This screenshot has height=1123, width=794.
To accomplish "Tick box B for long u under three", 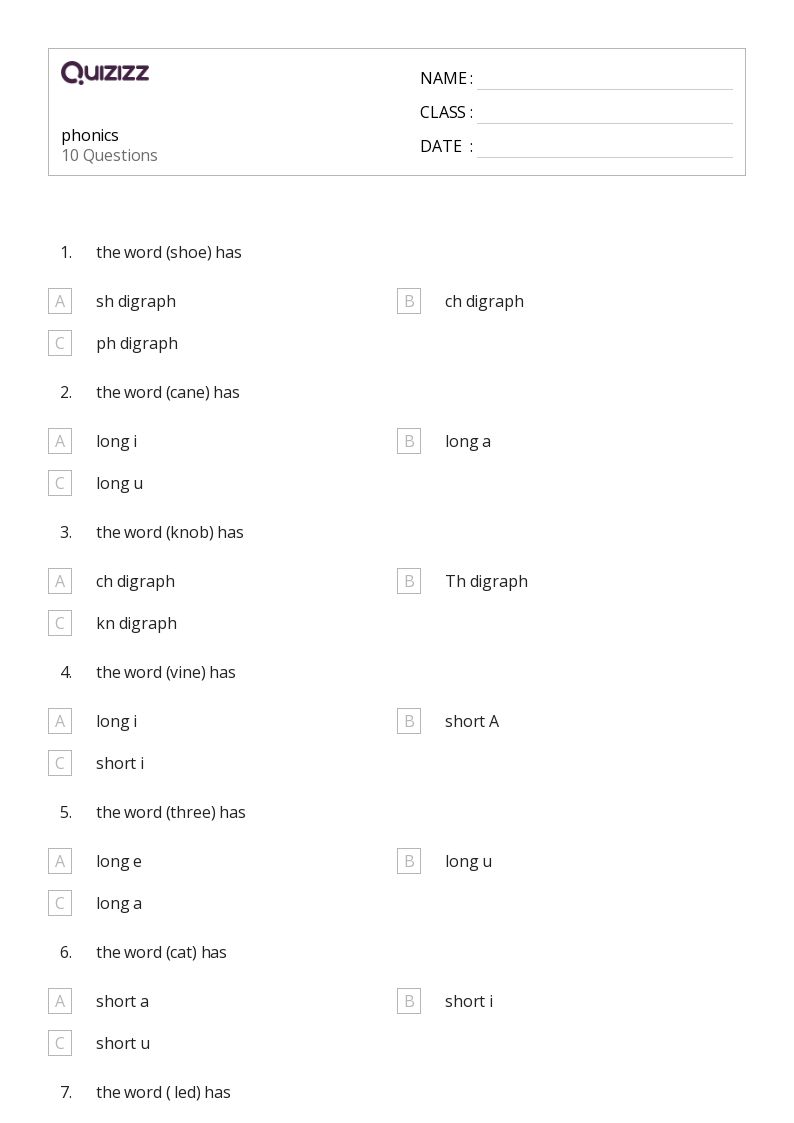I will tap(409, 861).
